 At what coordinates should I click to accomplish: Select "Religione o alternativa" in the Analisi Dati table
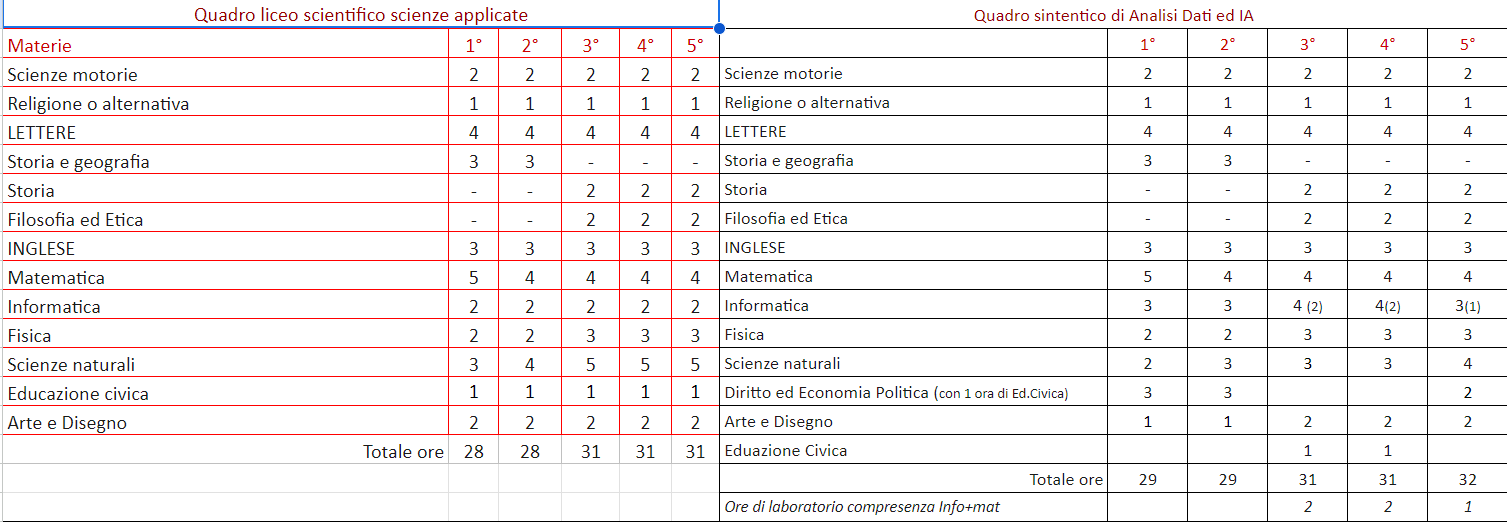point(806,103)
